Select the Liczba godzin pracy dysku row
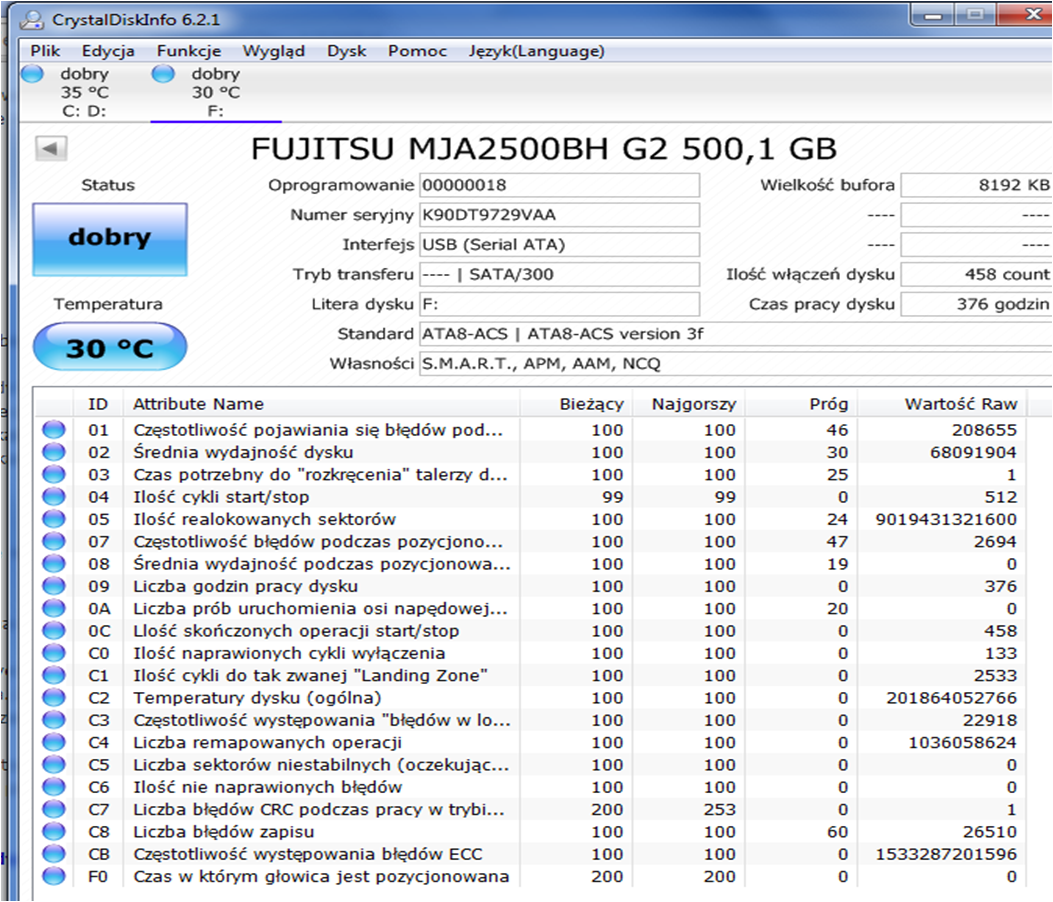This screenshot has height=902, width=1053. pos(531,586)
